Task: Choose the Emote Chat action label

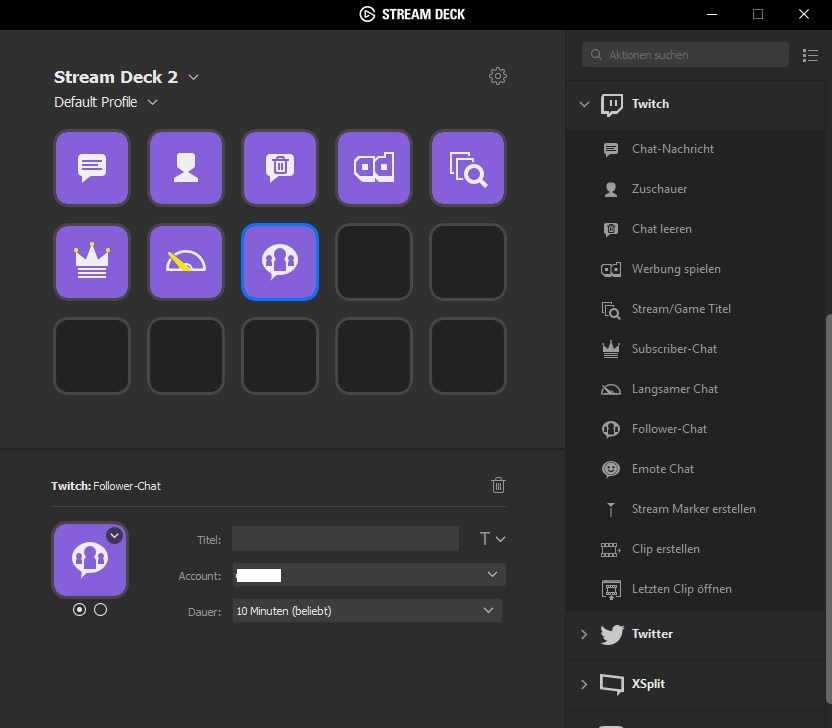Action: click(x=663, y=469)
